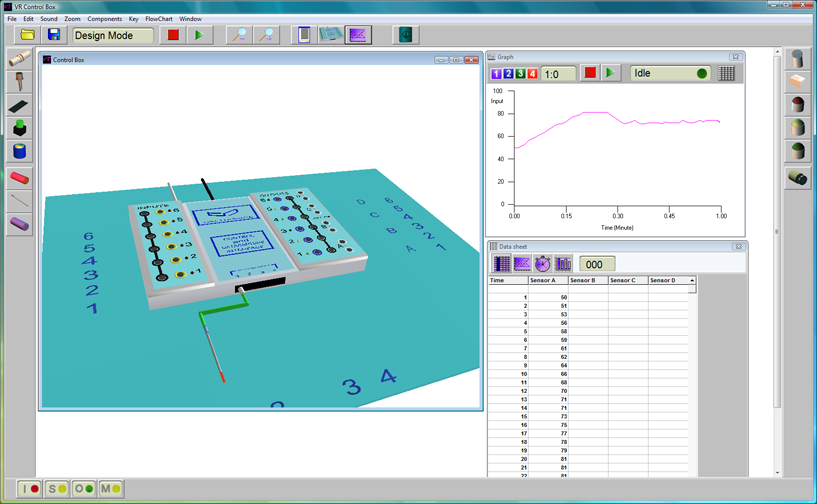This screenshot has height=504, width=817.
Task: Save project with the floppy disk icon
Action: tap(54, 35)
